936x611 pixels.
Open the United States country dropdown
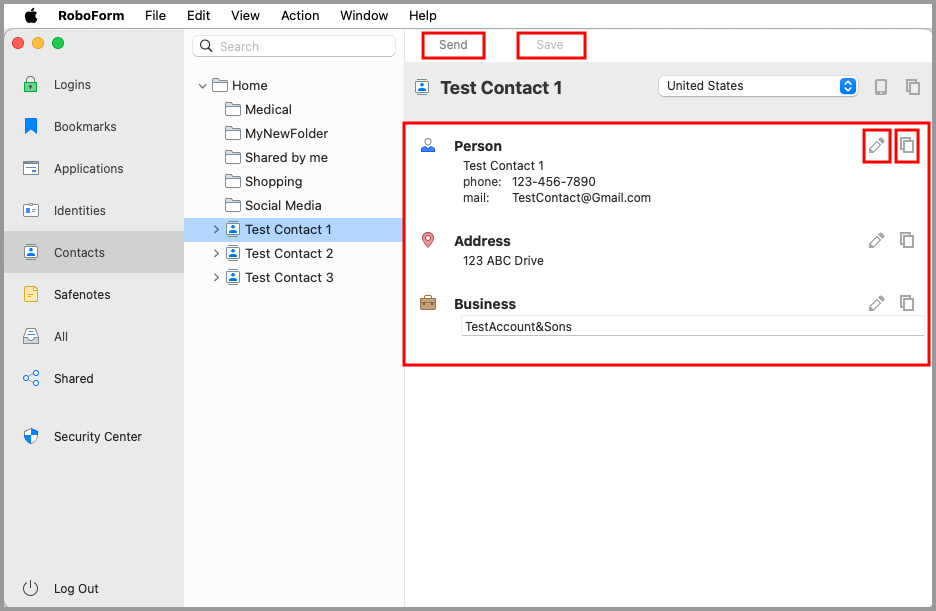point(758,86)
